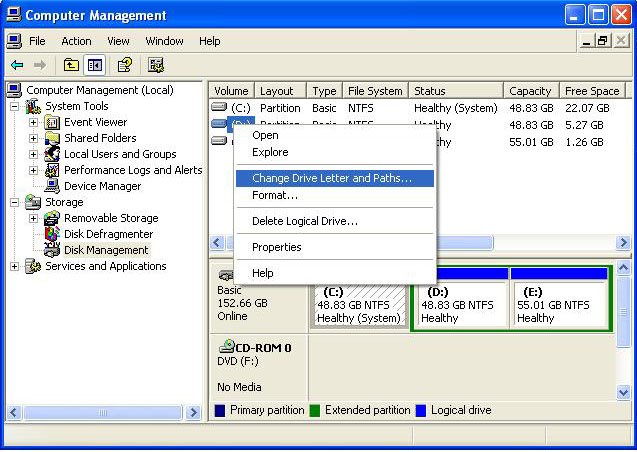Open the Window menu
The width and height of the screenshot is (637, 452).
point(165,41)
